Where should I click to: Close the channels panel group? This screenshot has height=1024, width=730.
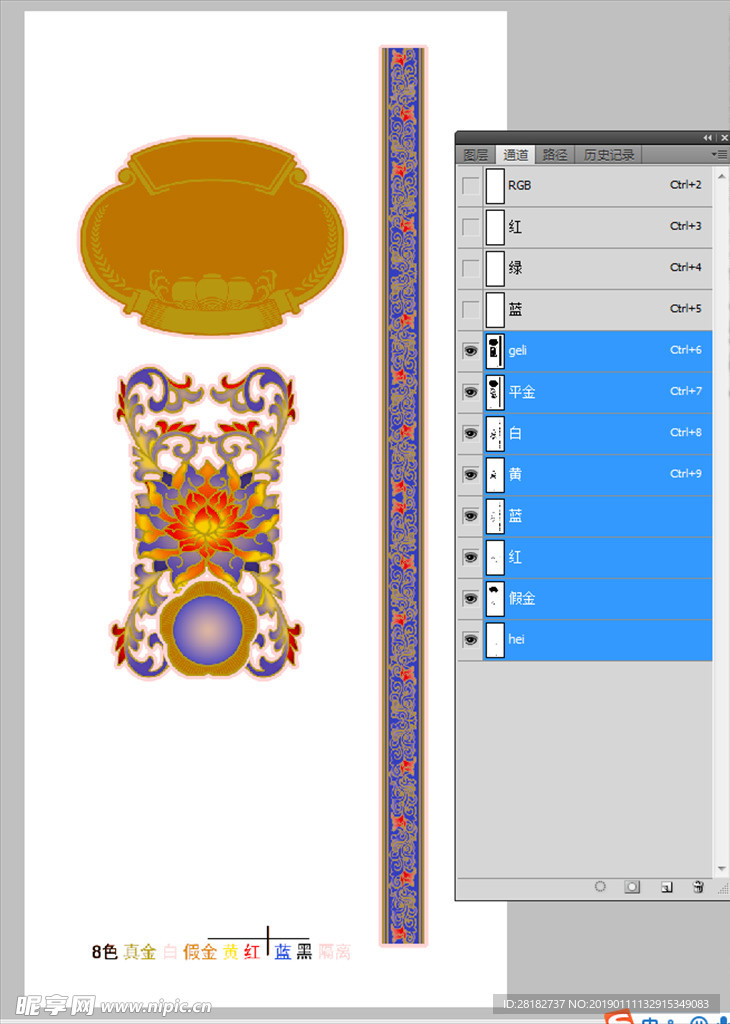click(723, 138)
